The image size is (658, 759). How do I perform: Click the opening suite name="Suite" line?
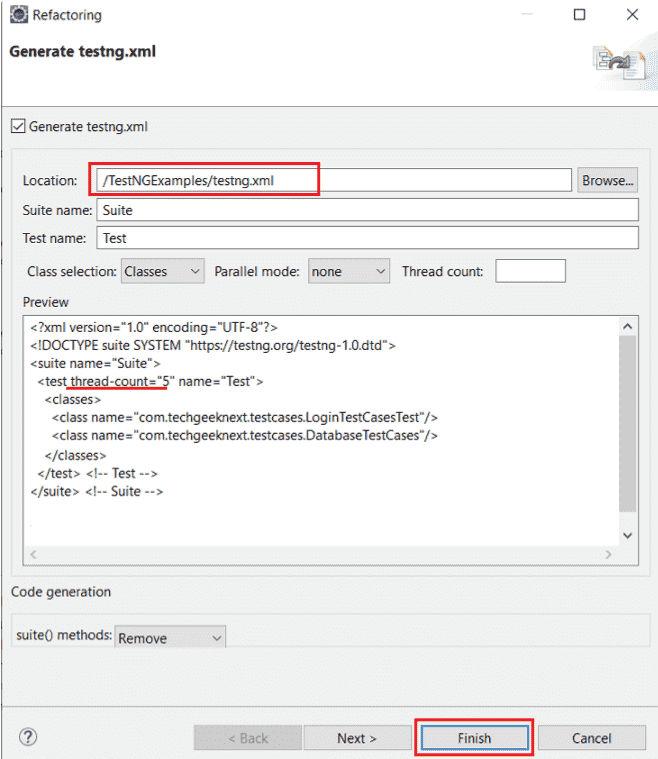click(x=95, y=364)
